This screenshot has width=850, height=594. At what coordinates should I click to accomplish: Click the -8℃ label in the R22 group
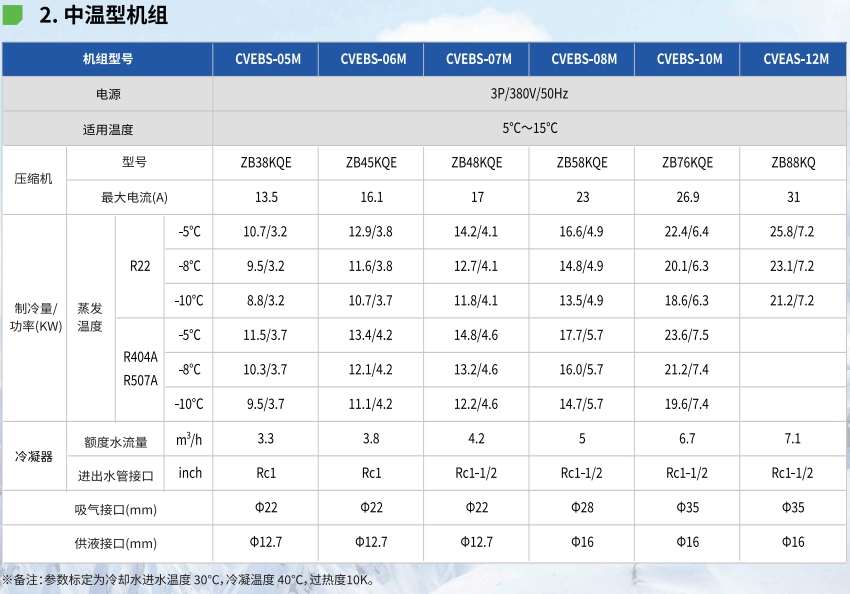click(190, 266)
